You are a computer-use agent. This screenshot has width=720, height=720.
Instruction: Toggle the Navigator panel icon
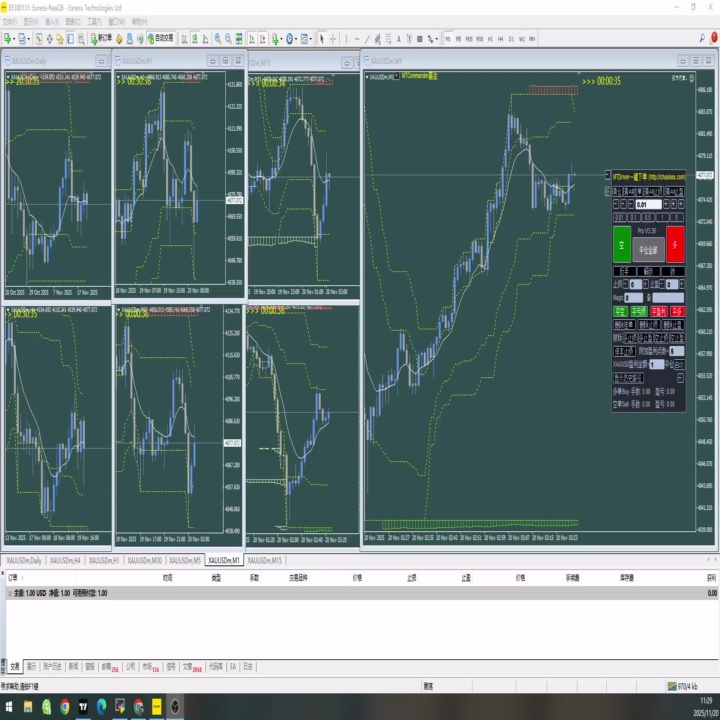click(60, 39)
